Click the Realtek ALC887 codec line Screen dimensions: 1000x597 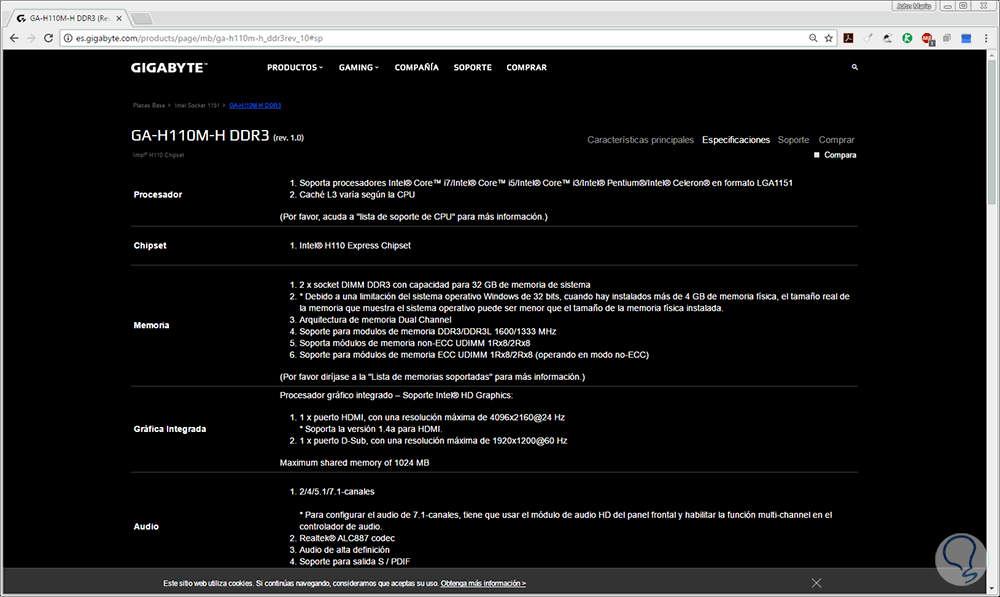point(347,538)
